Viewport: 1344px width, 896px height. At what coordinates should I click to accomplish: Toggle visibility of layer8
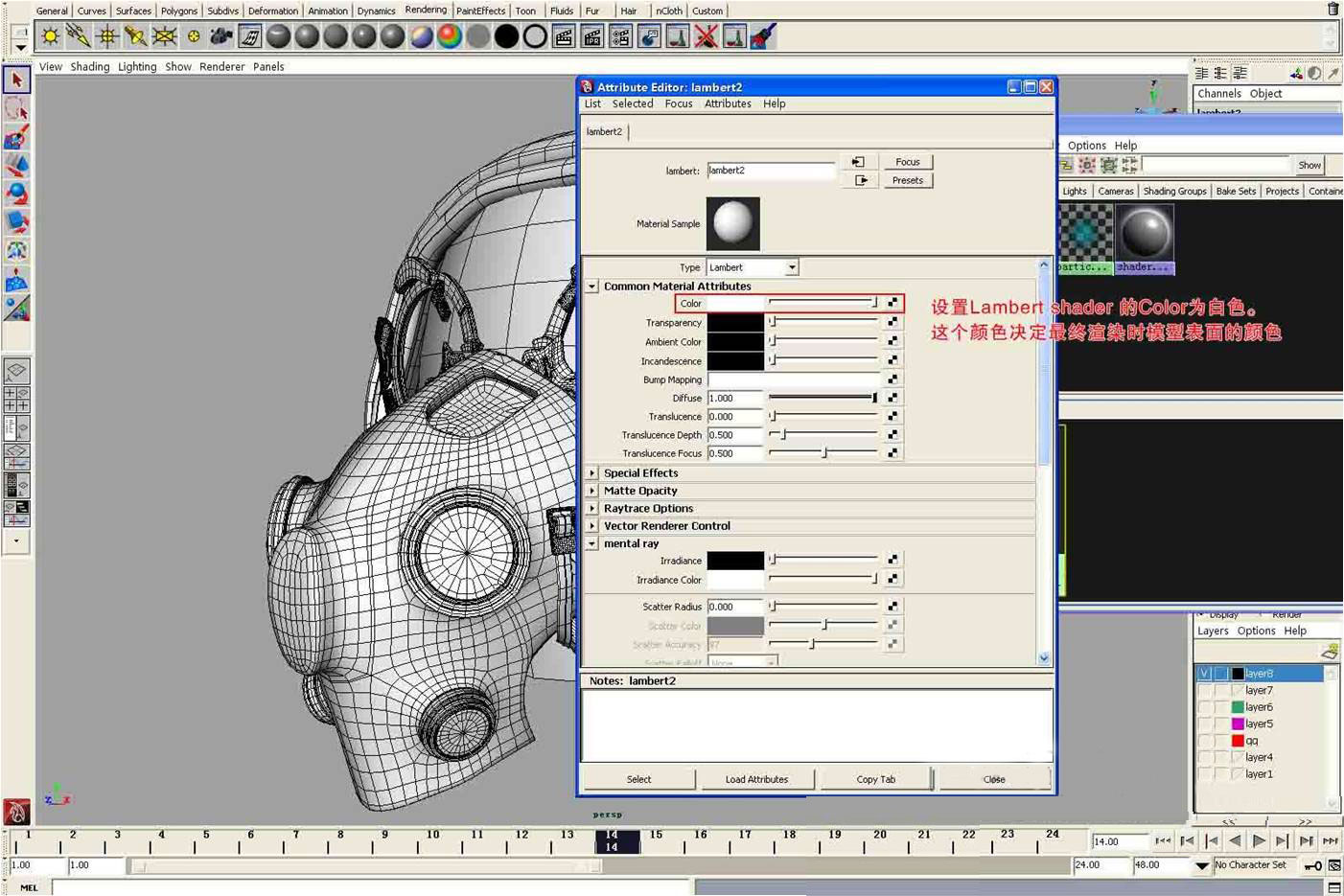click(x=1205, y=674)
